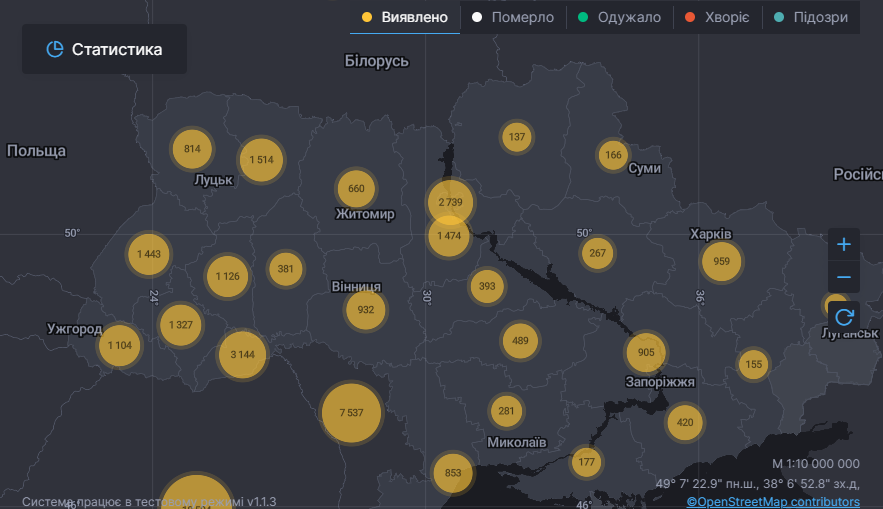Open the Статистика panel button
This screenshot has height=509, width=883.
pyautogui.click(x=104, y=49)
